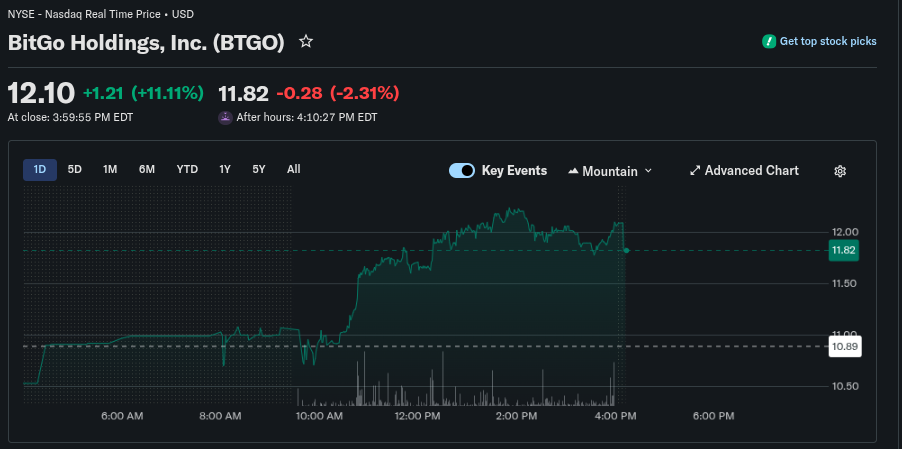Click the chevron next to Mountain
This screenshot has height=449, width=902.
pyautogui.click(x=648, y=171)
